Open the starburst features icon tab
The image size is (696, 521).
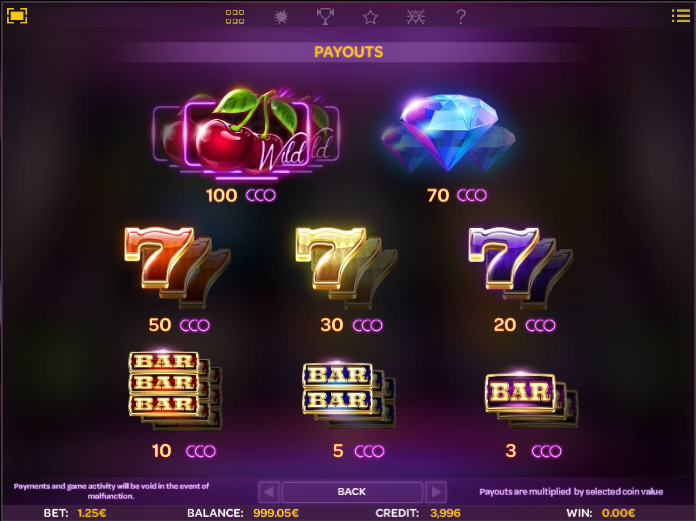pyautogui.click(x=281, y=17)
